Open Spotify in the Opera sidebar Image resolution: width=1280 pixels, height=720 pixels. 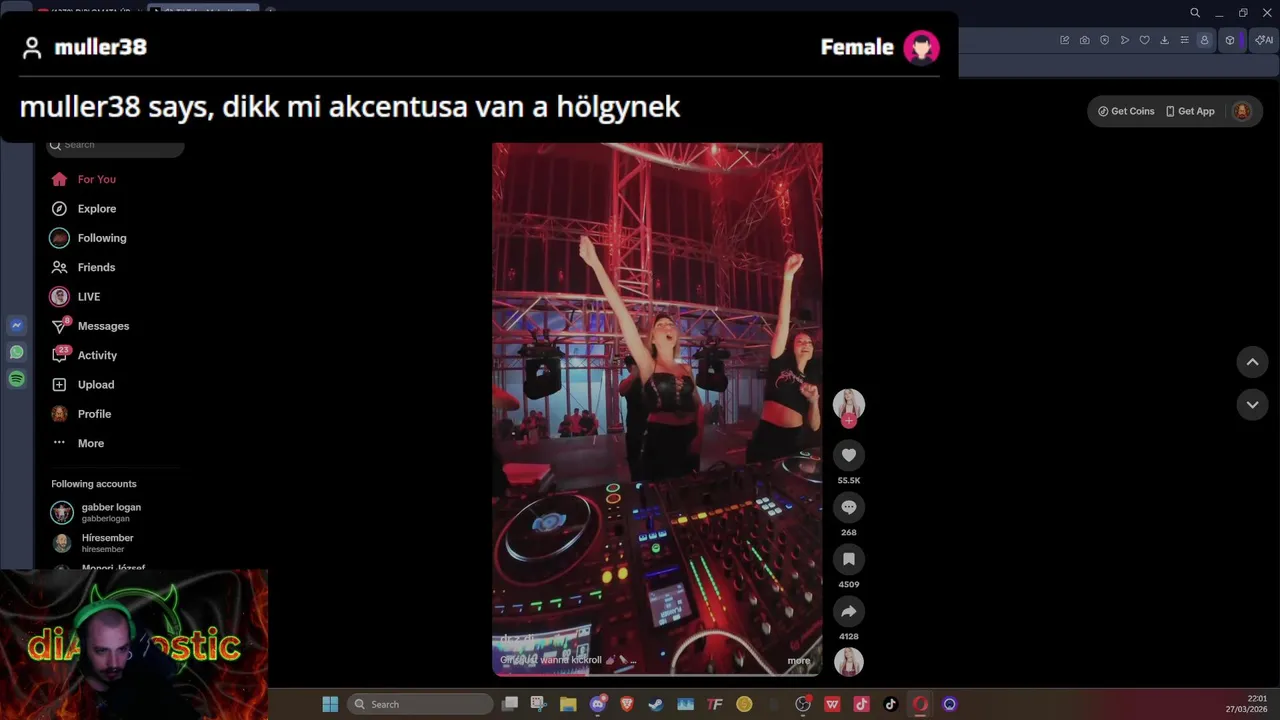(16, 379)
